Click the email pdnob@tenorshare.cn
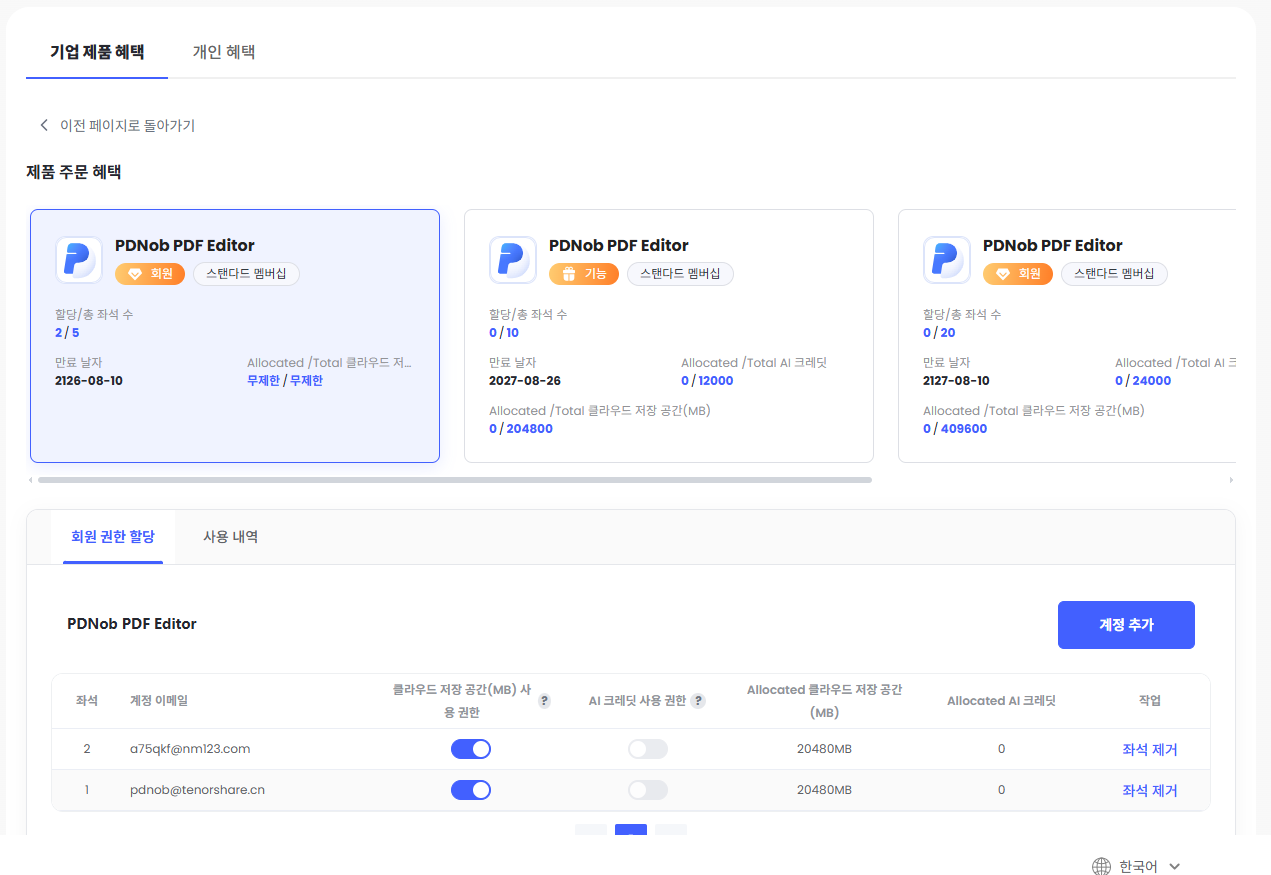 [x=197, y=790]
